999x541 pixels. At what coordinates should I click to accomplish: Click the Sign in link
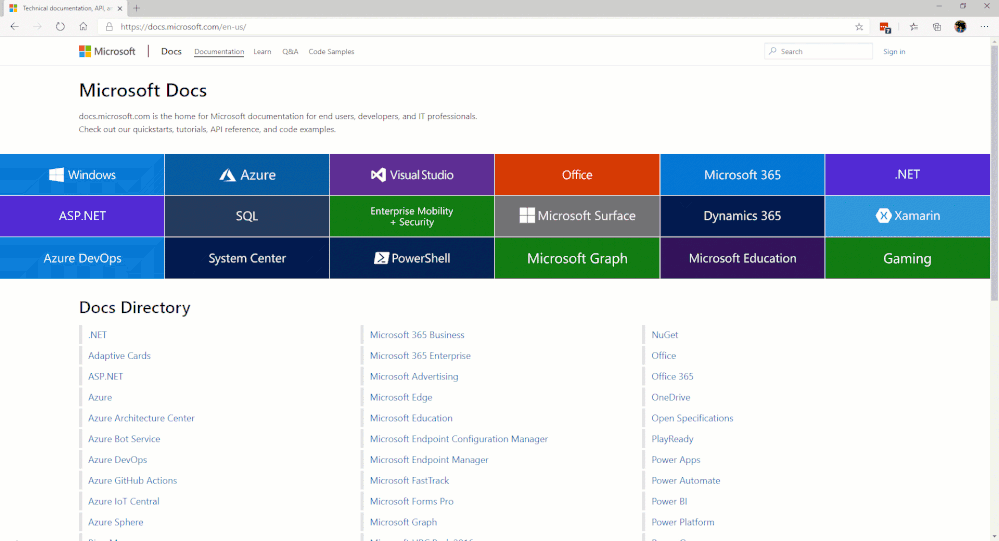pyautogui.click(x=894, y=52)
